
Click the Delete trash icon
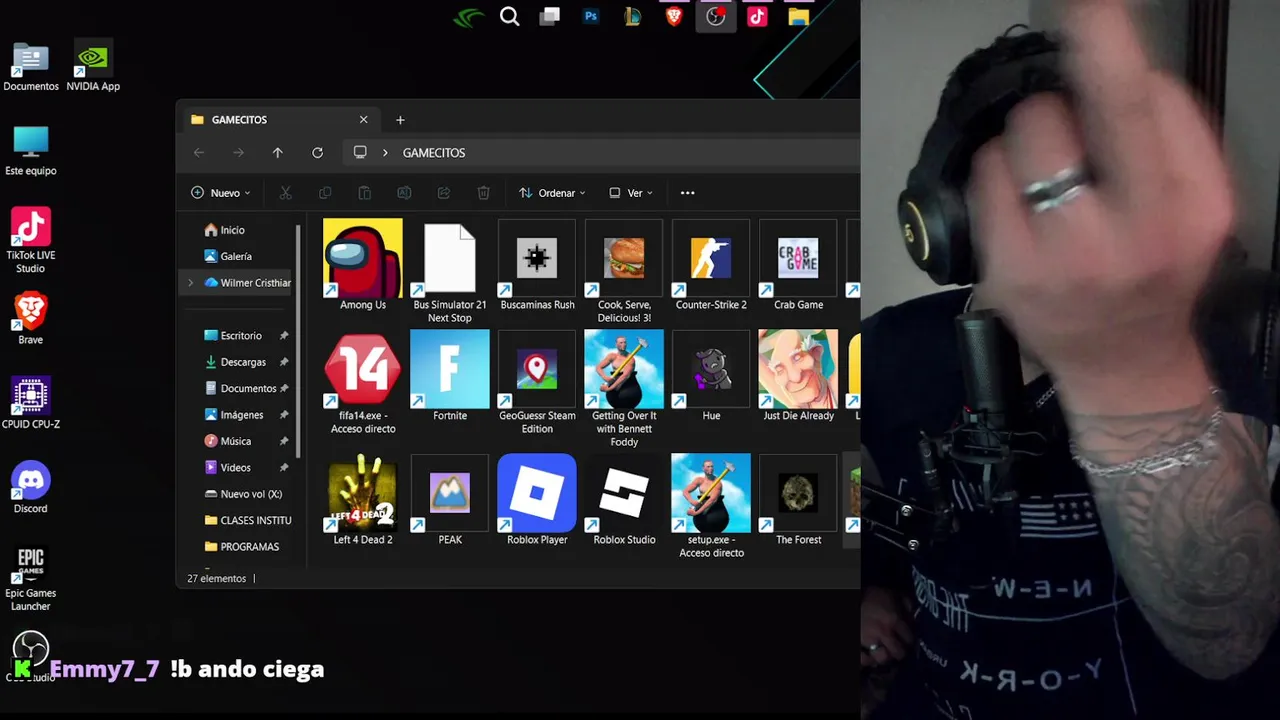coord(483,193)
